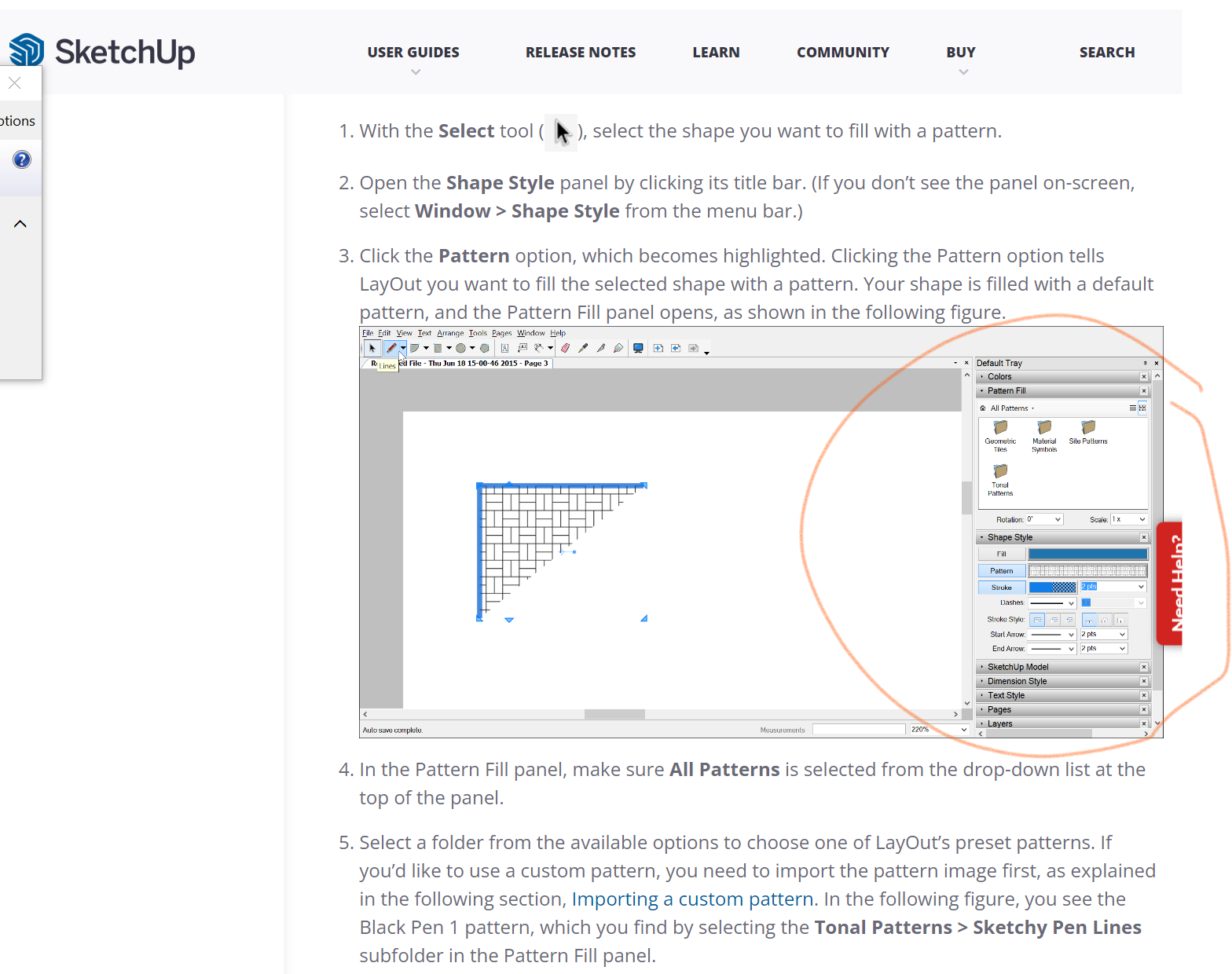Image resolution: width=1232 pixels, height=974 pixels.
Task: Go to next page using the toolbar icon
Action: [693, 348]
